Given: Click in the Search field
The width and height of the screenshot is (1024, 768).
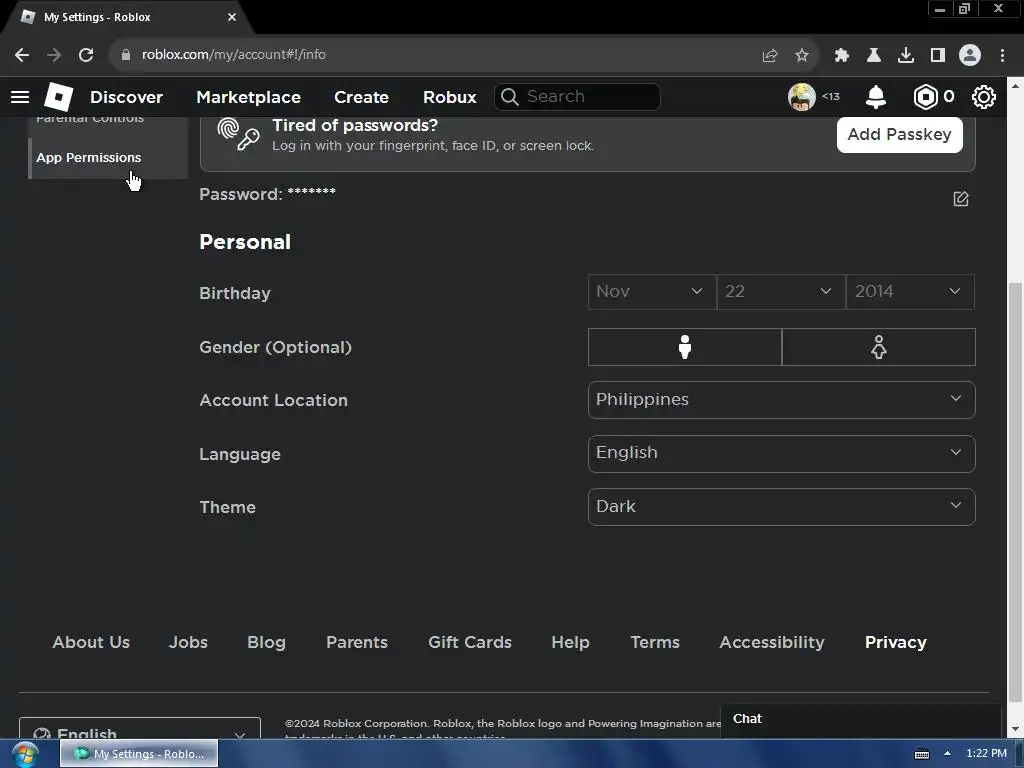Looking at the screenshot, I should coord(577,97).
